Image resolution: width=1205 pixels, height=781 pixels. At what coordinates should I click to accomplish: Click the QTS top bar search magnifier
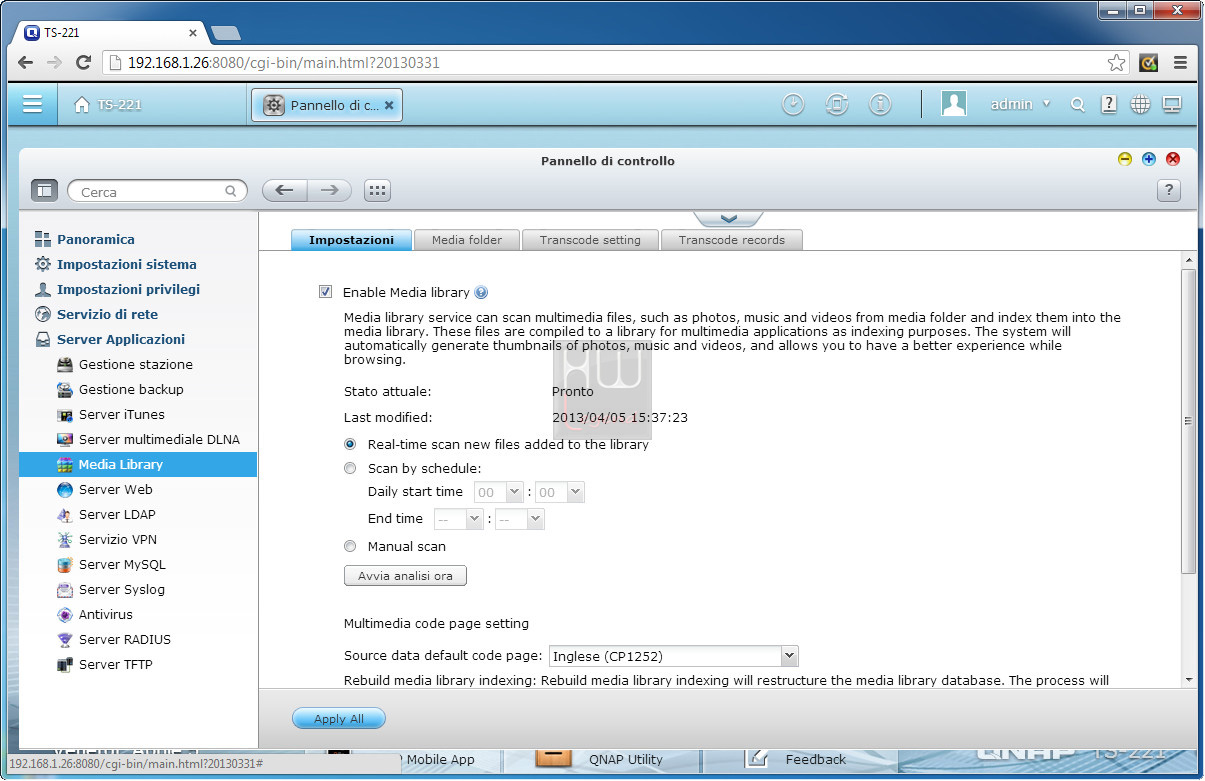1077,105
